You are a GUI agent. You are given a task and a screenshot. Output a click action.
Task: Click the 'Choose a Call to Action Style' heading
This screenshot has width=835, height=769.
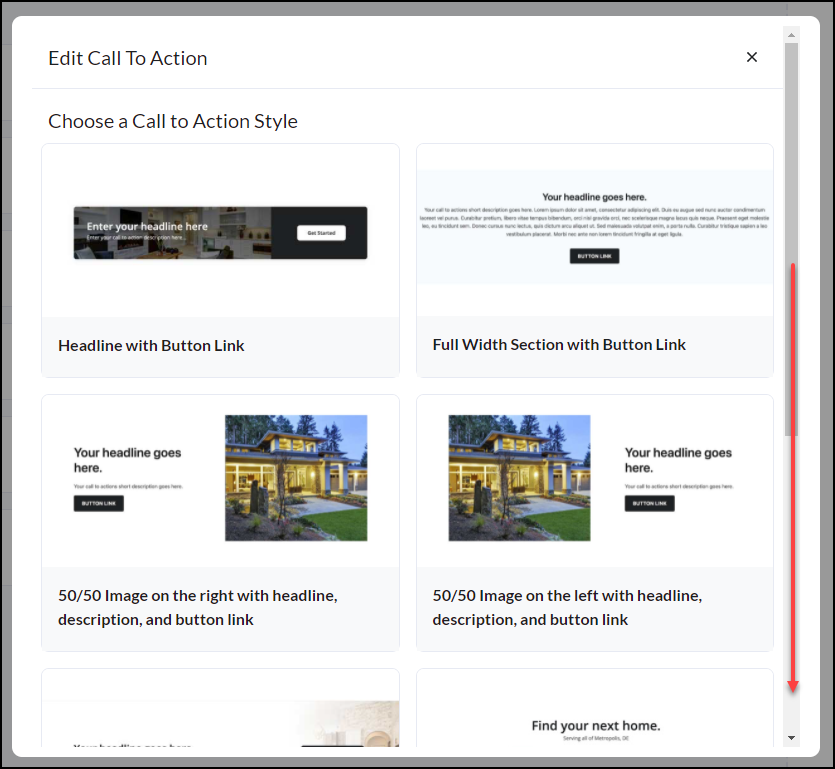click(173, 121)
